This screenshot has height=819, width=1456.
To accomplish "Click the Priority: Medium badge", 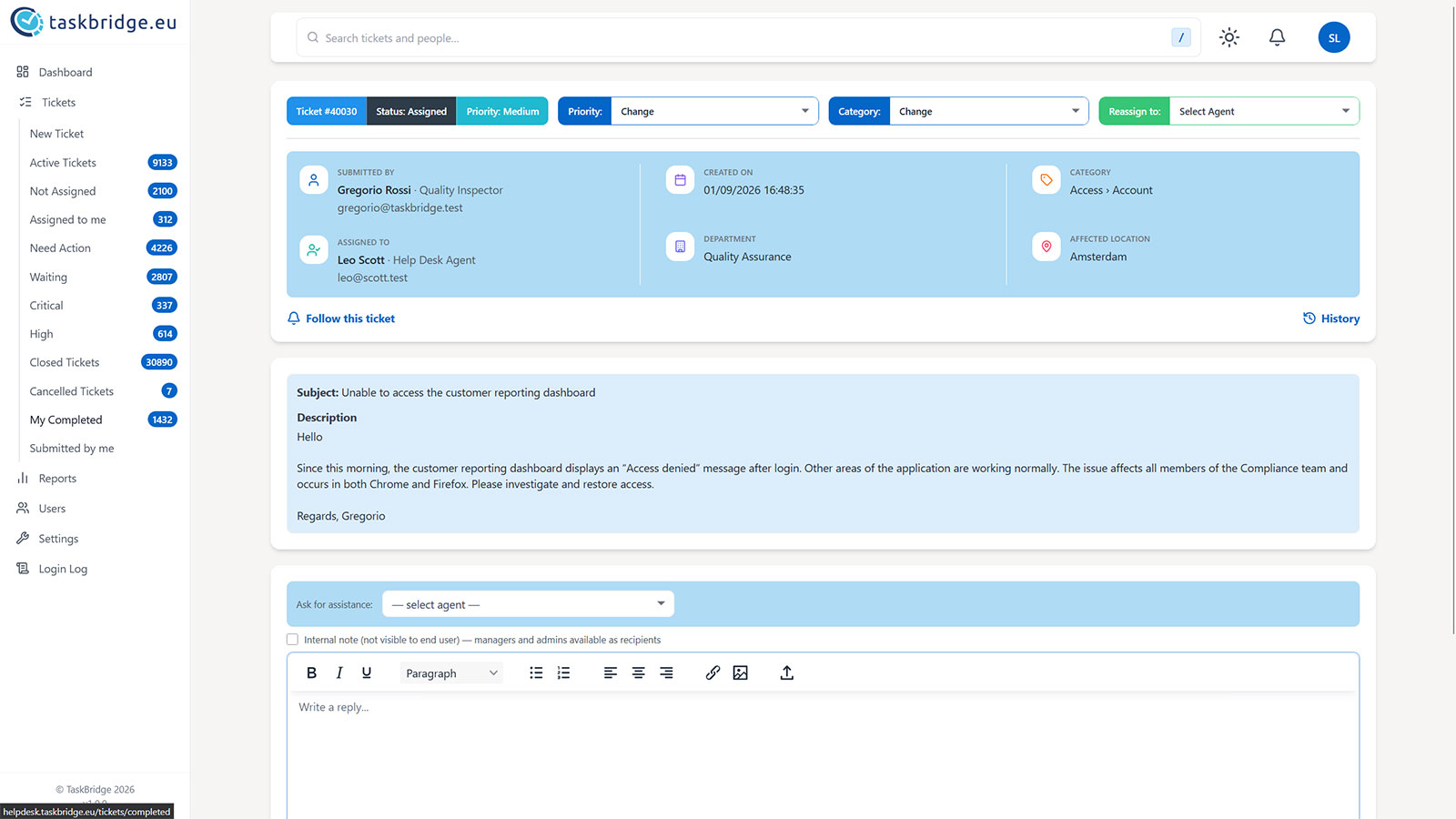I will [x=502, y=111].
